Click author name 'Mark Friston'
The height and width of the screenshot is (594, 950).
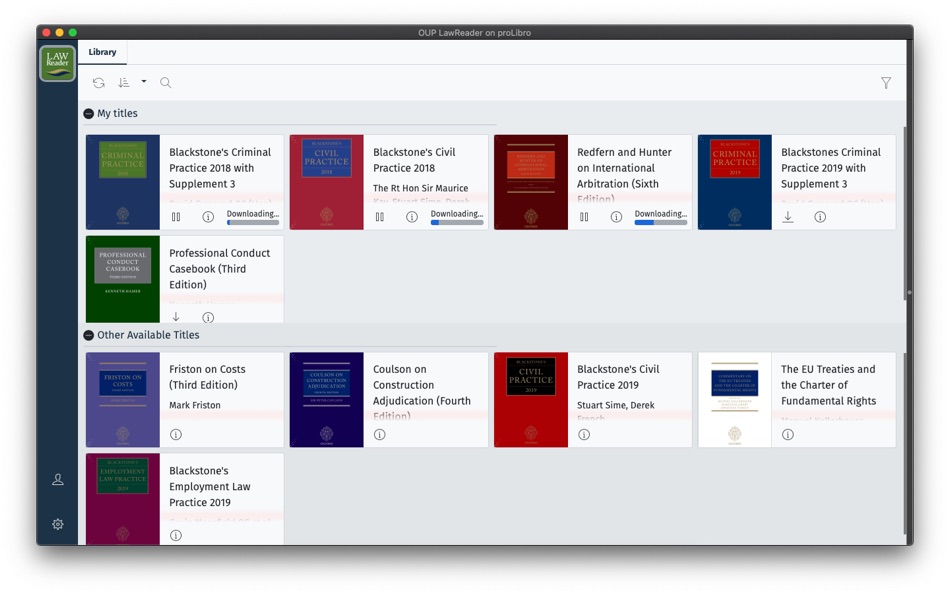[x=194, y=405]
